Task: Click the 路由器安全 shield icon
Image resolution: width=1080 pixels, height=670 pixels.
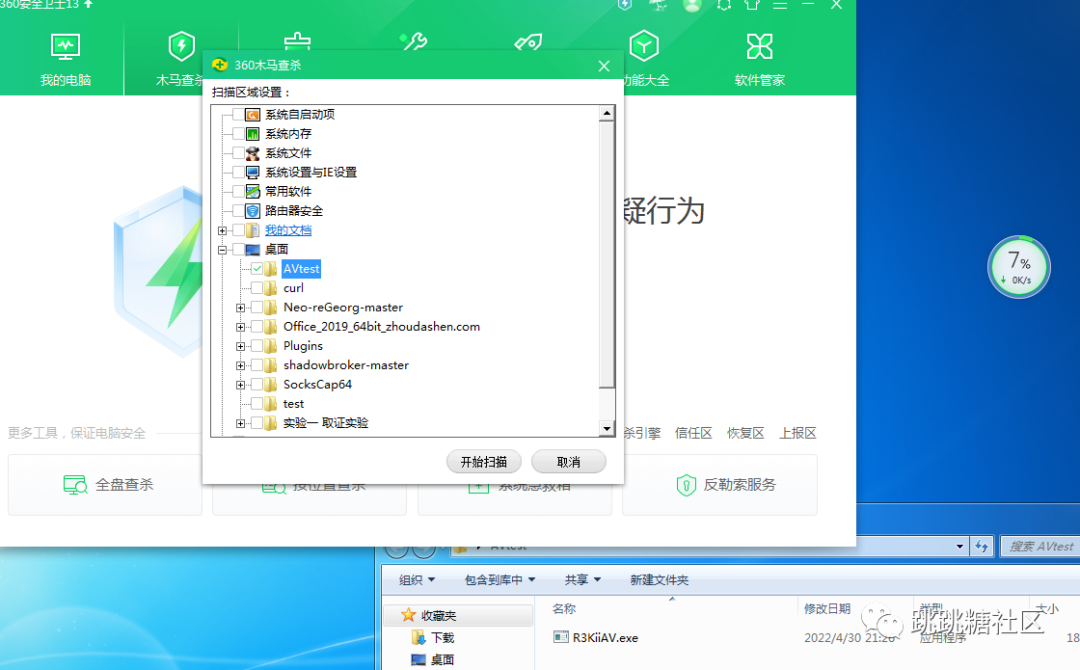Action: click(253, 211)
